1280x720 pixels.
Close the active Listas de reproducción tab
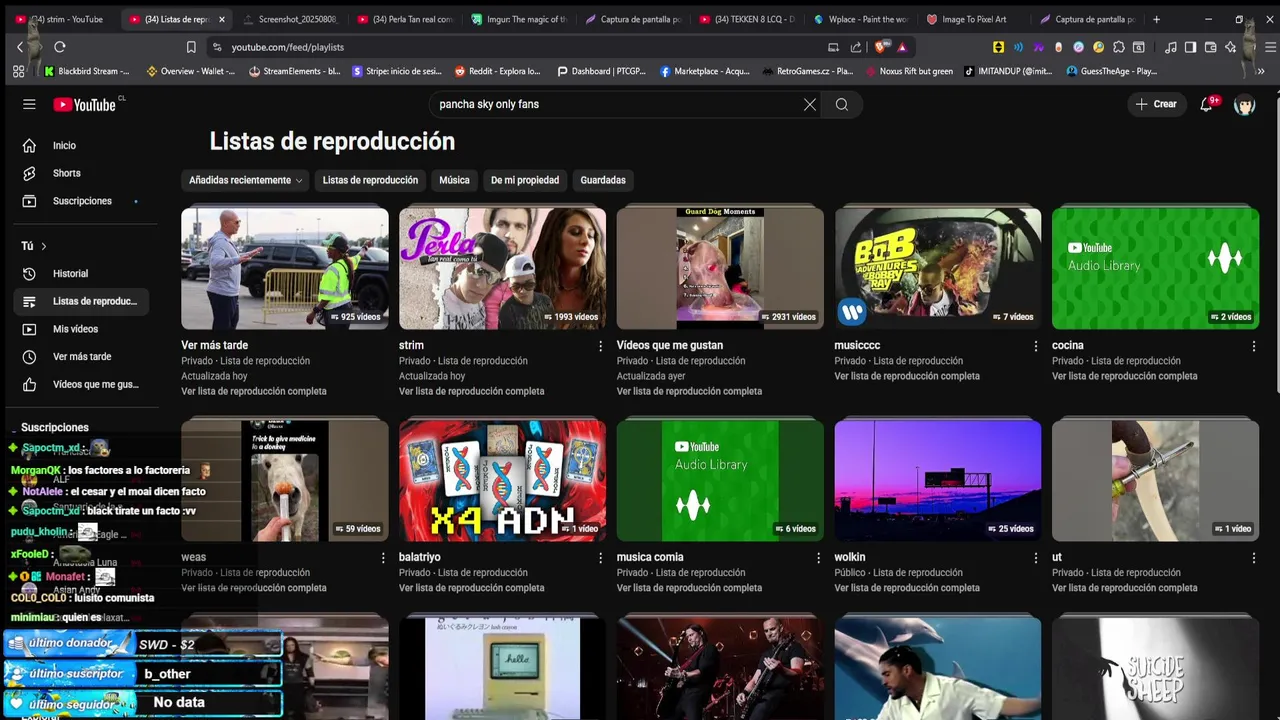222,19
